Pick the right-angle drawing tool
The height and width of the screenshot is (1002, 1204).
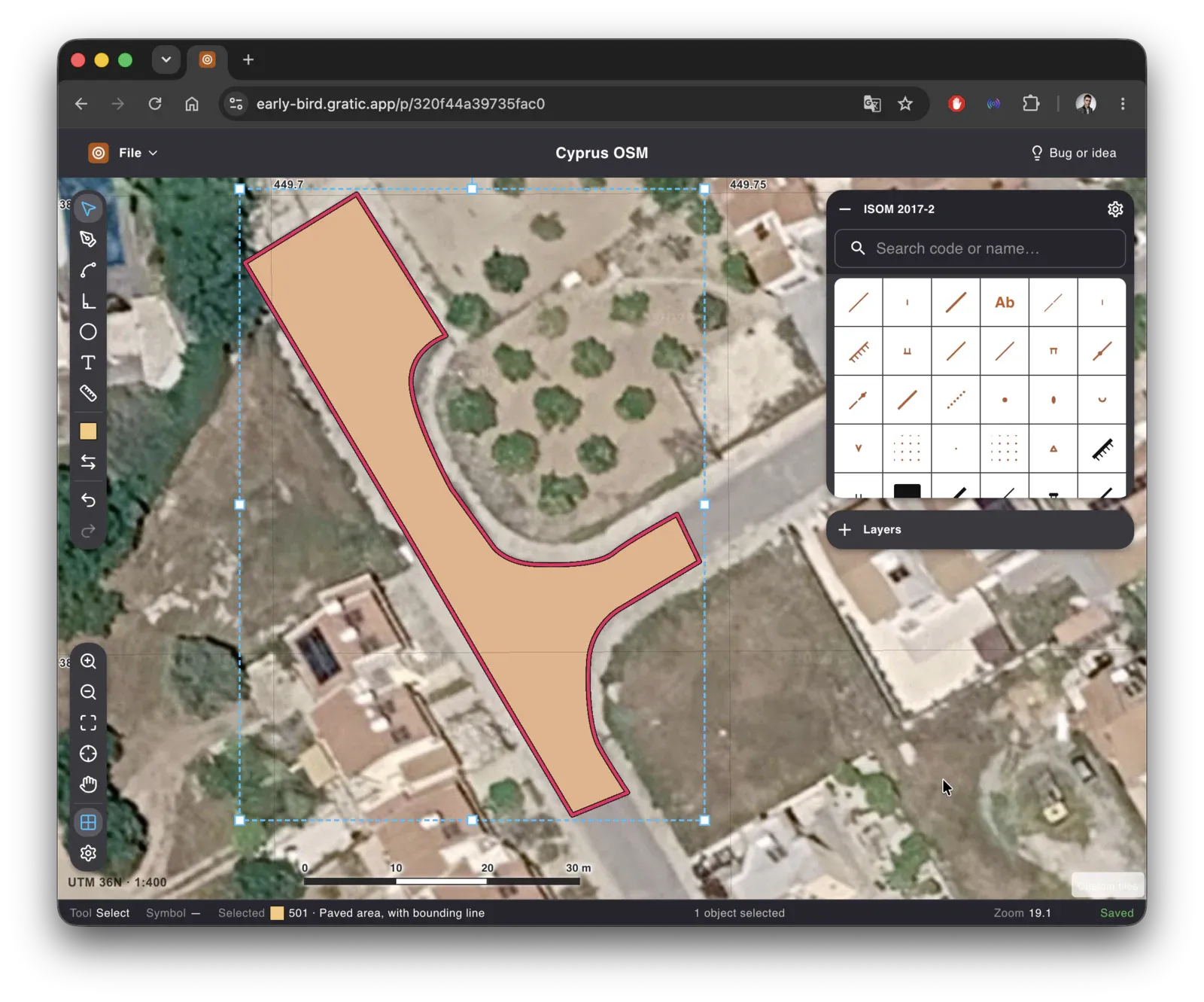tap(88, 301)
